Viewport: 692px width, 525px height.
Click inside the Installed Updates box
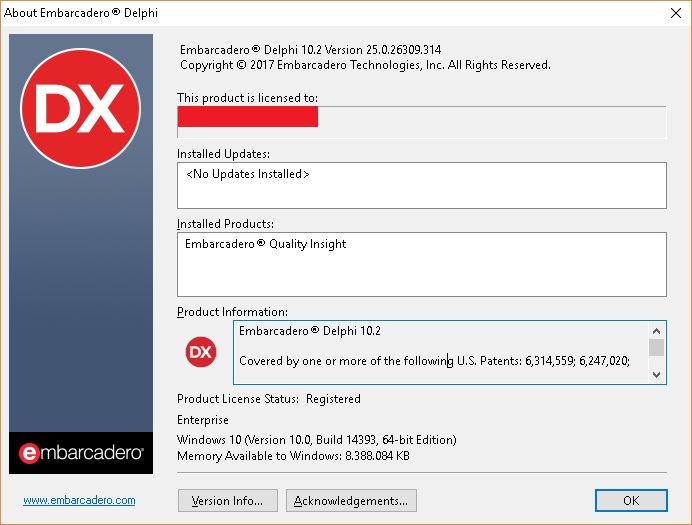coord(422,185)
